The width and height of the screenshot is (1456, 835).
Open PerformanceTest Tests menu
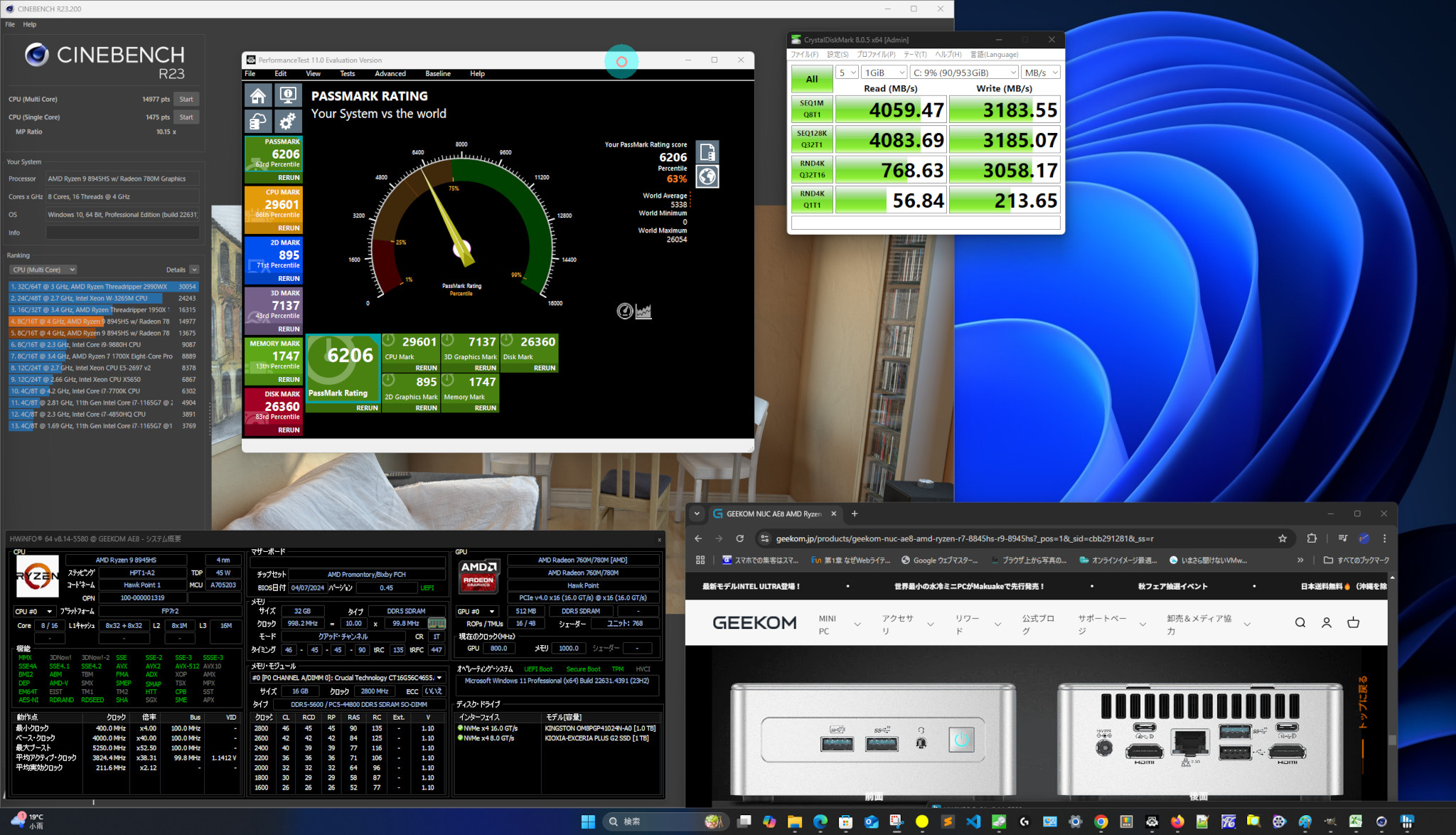coord(347,73)
